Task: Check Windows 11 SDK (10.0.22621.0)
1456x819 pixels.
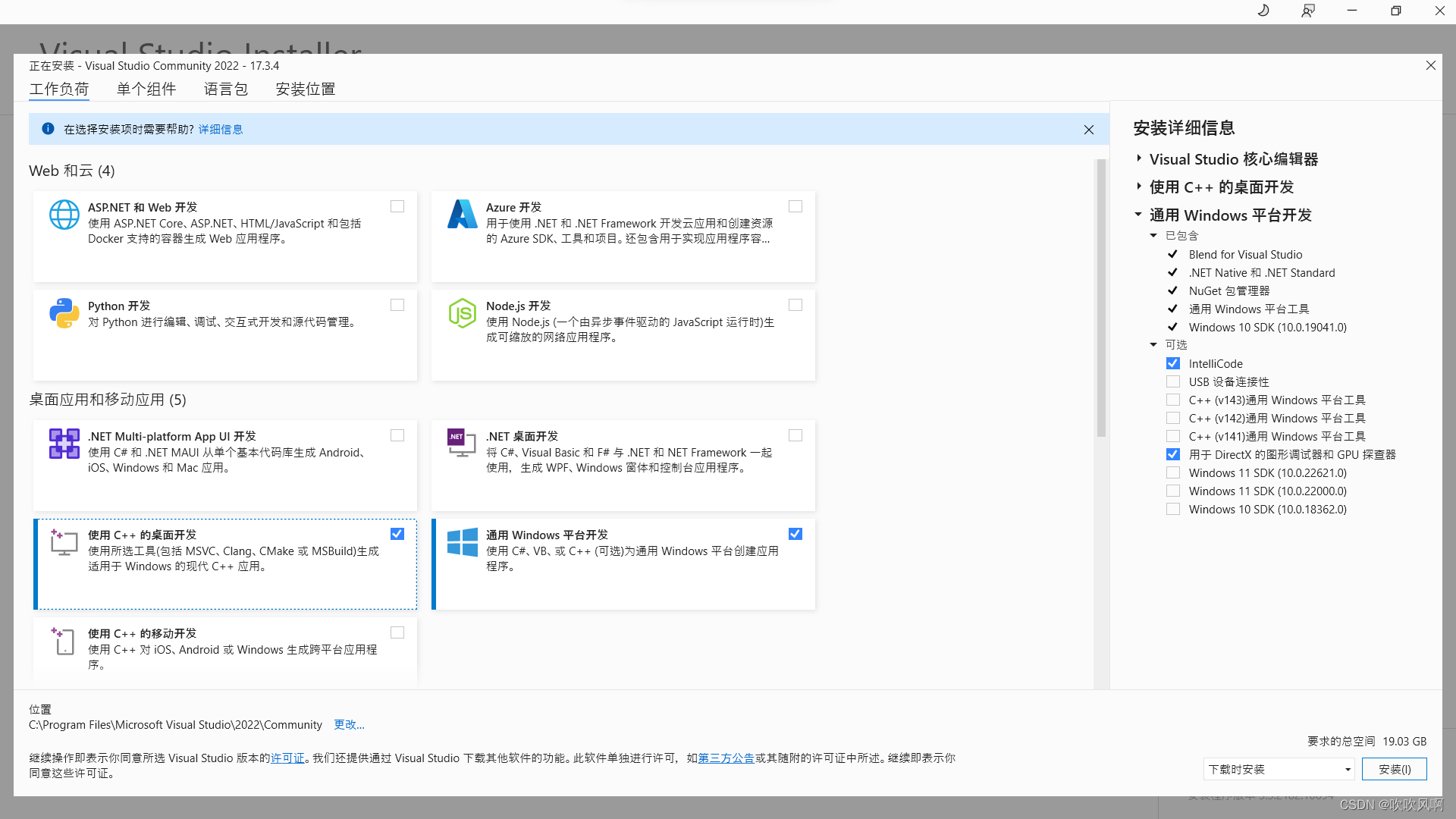Action: 1173,472
